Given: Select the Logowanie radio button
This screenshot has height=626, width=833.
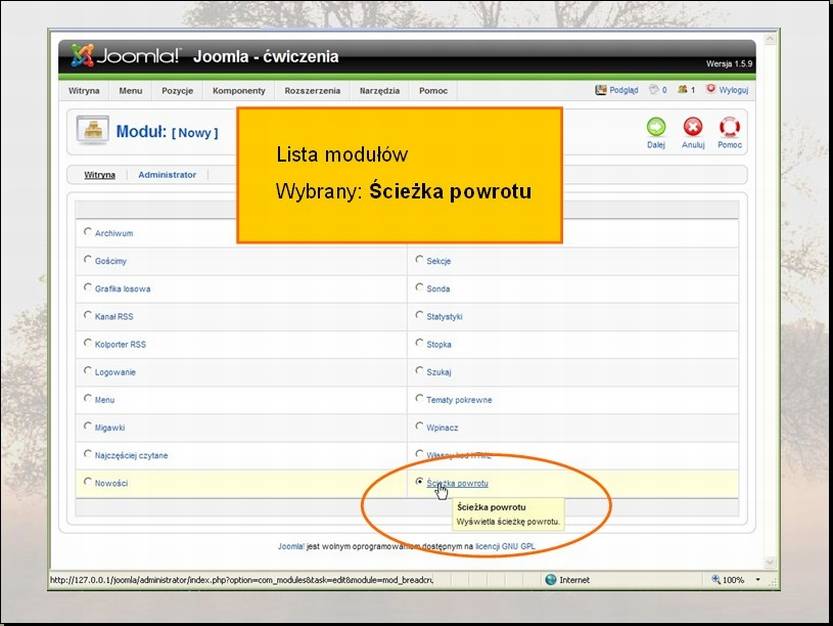Looking at the screenshot, I should [x=88, y=370].
